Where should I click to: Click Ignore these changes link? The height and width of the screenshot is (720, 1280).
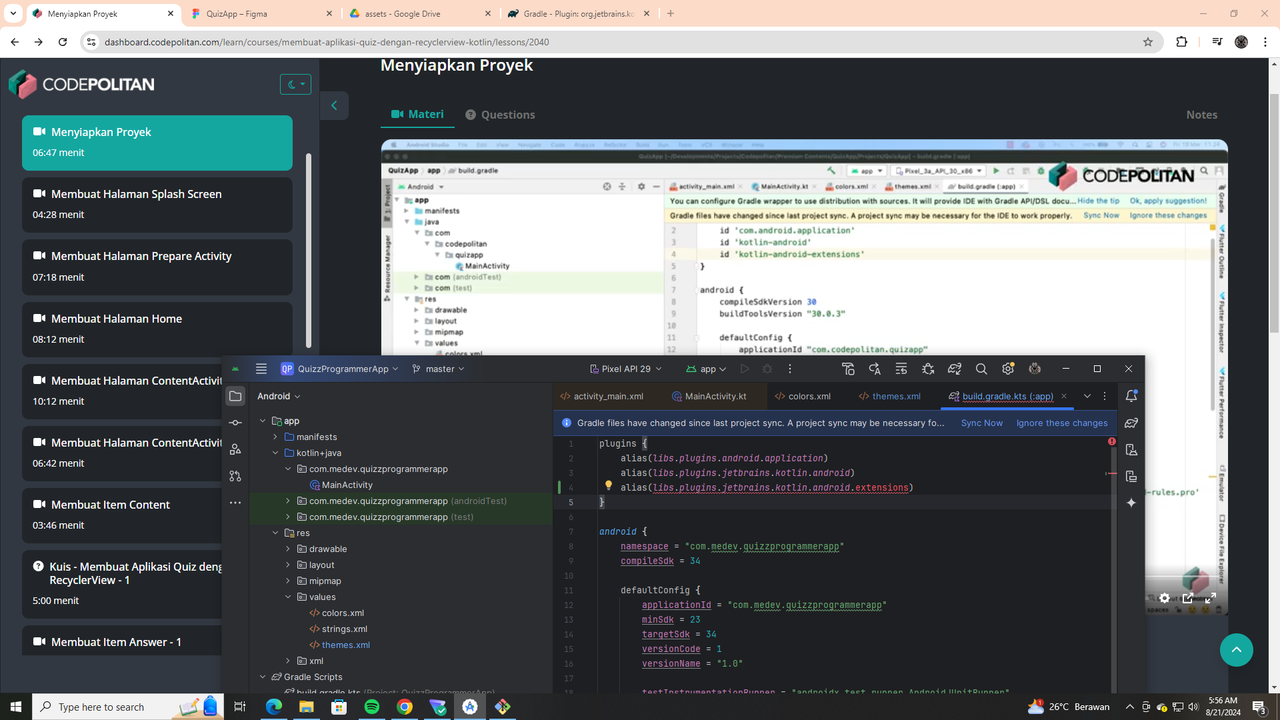1061,423
